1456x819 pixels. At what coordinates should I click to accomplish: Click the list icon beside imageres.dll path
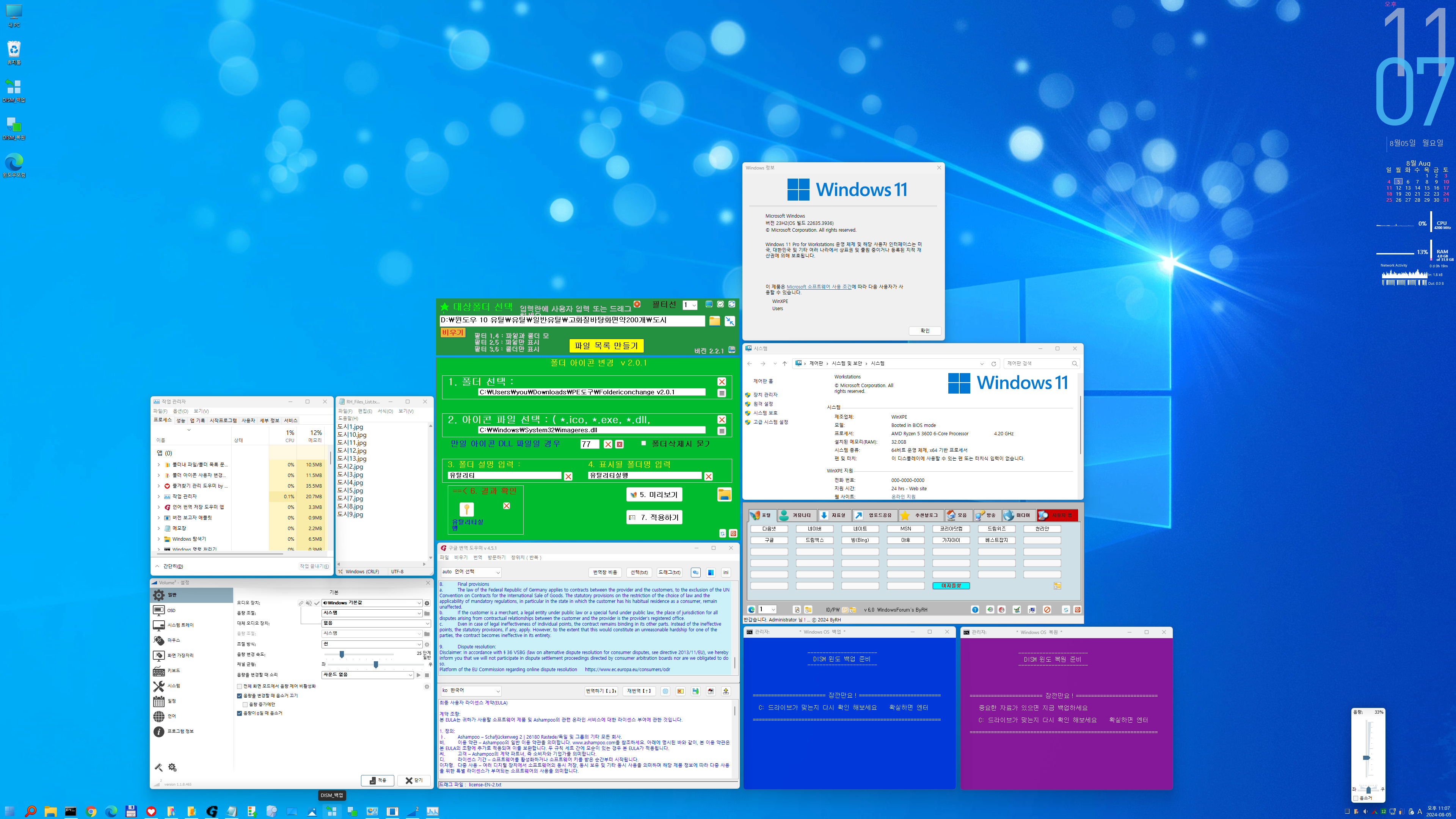(722, 431)
